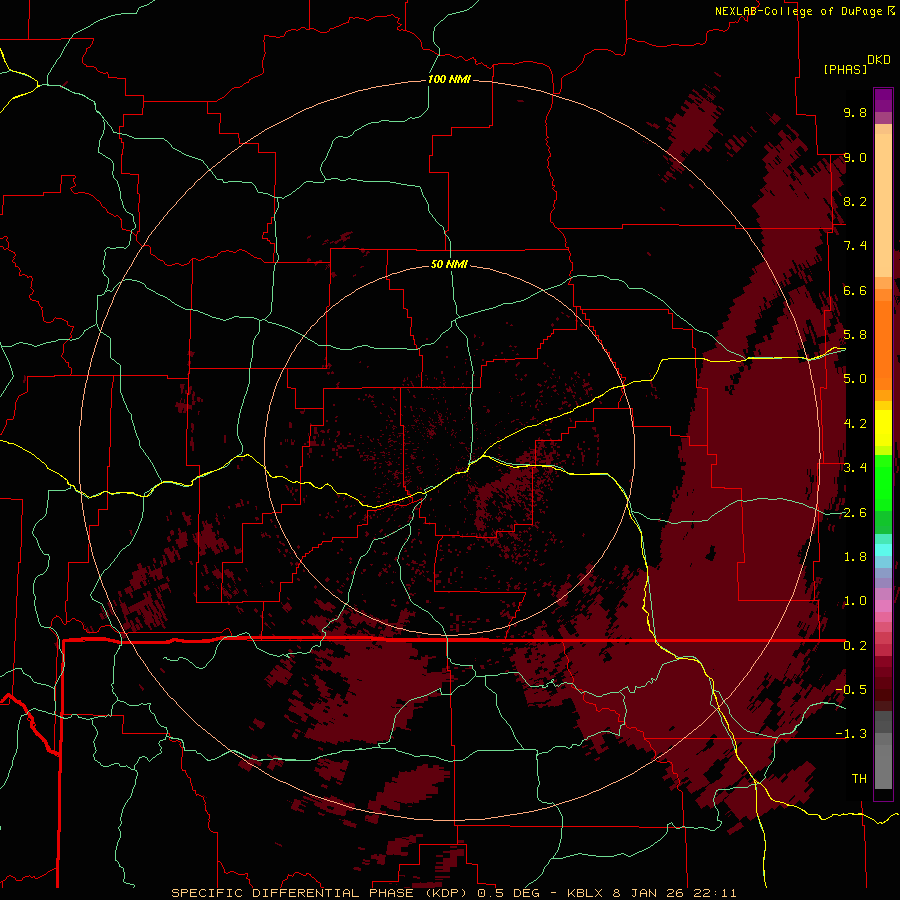
Task: Select the 7.4 value on the legend
Action: [x=855, y=246]
